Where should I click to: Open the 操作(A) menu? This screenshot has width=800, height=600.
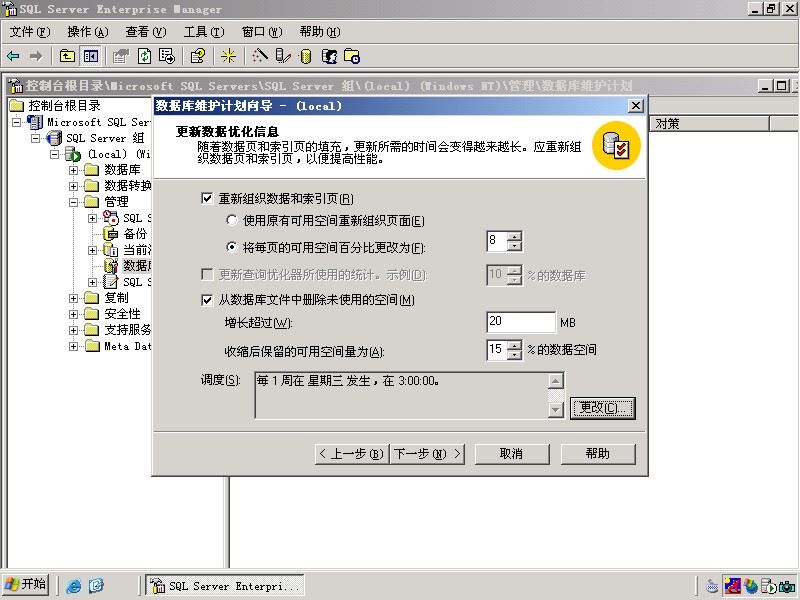click(x=88, y=32)
